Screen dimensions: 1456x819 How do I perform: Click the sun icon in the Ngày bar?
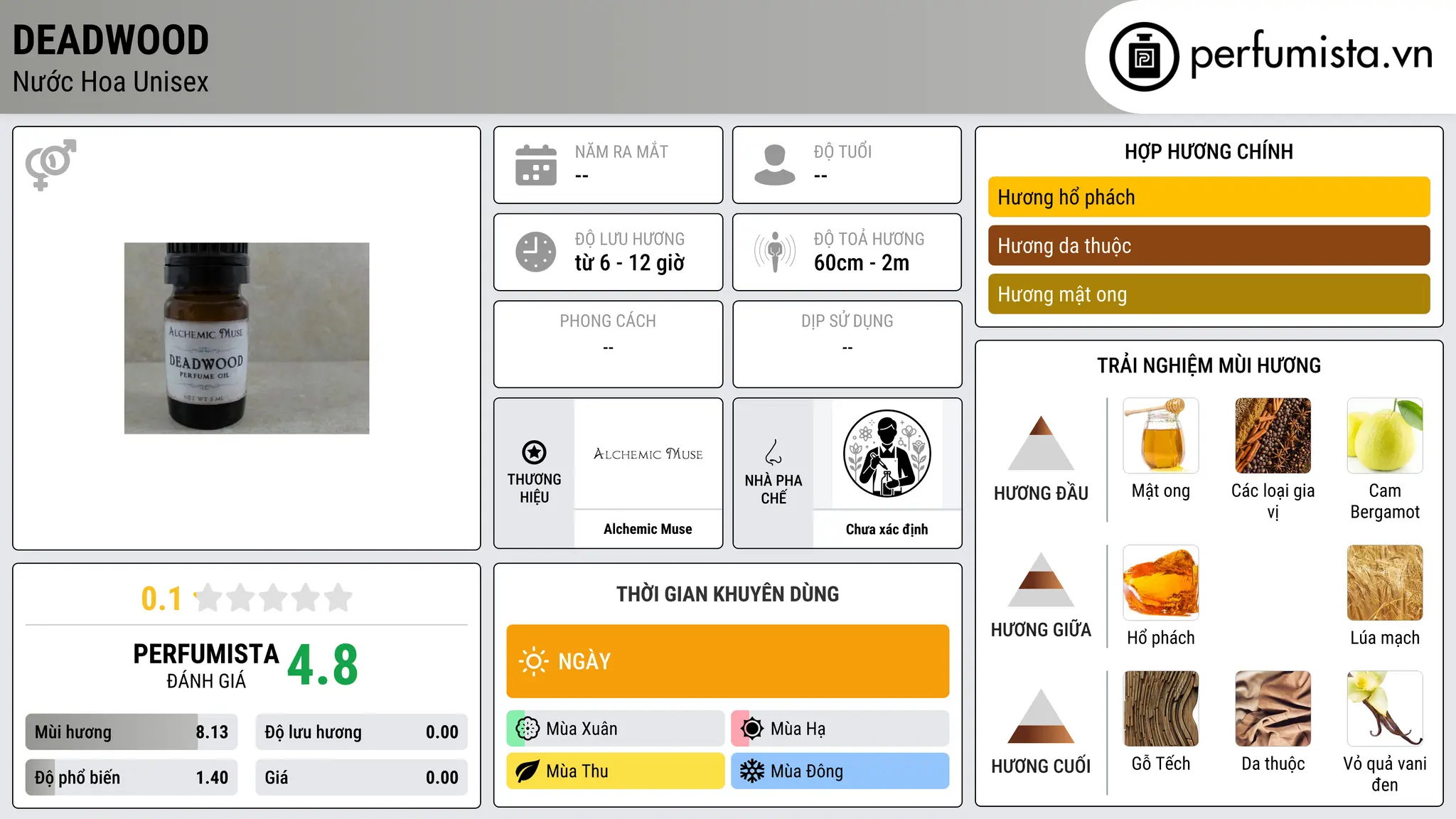534,661
